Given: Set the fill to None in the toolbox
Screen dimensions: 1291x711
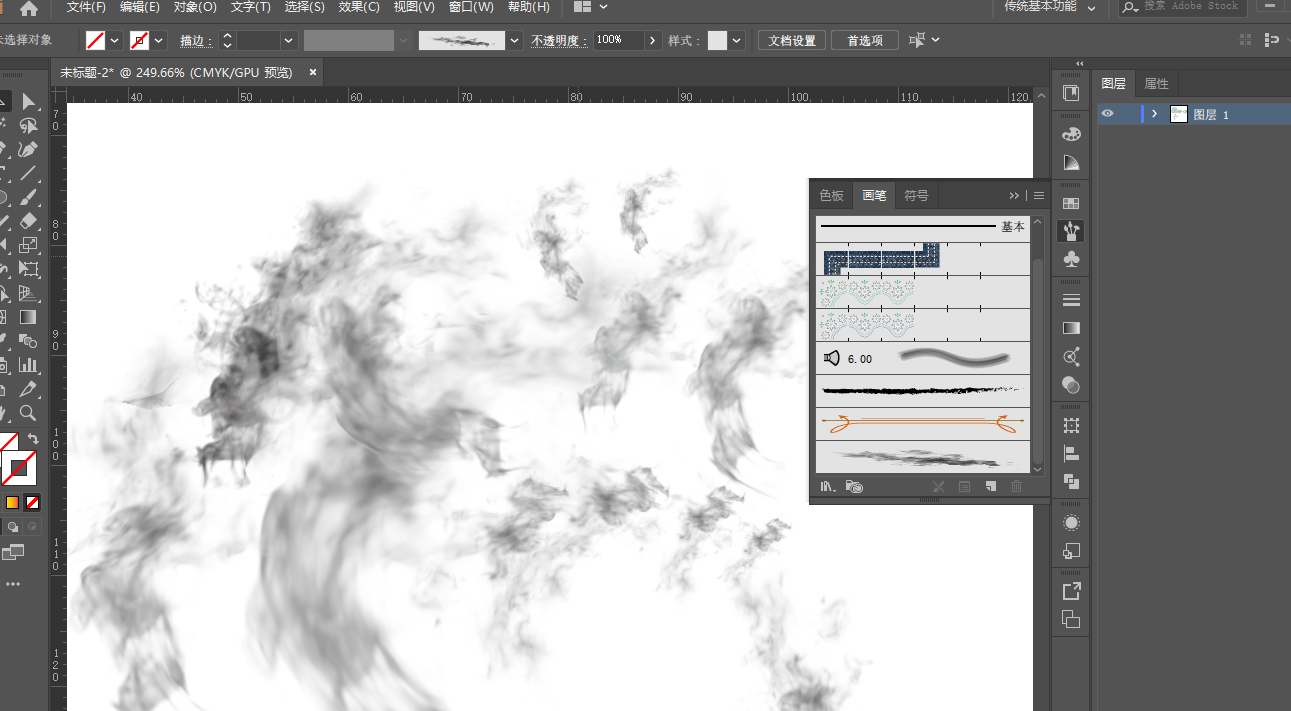Looking at the screenshot, I should coord(33,502).
